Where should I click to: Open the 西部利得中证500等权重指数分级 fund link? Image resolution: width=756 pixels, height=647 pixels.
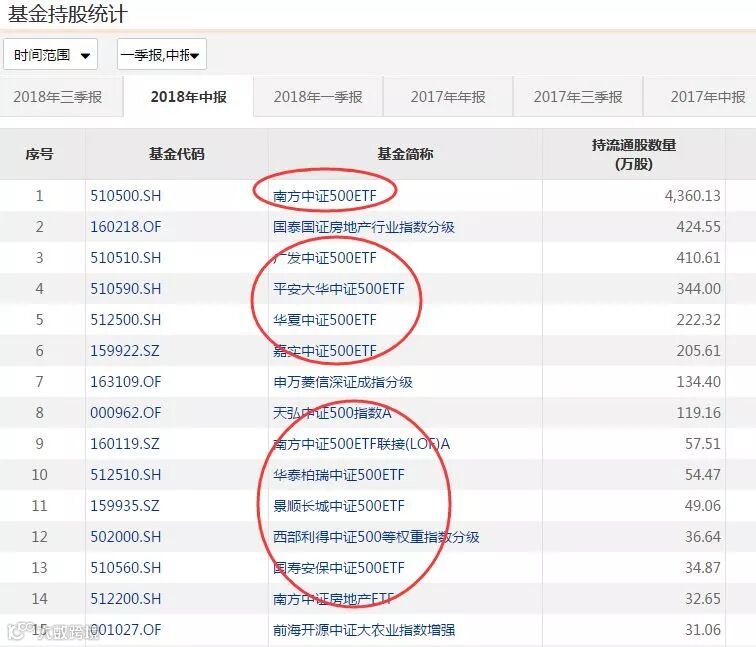[376, 537]
